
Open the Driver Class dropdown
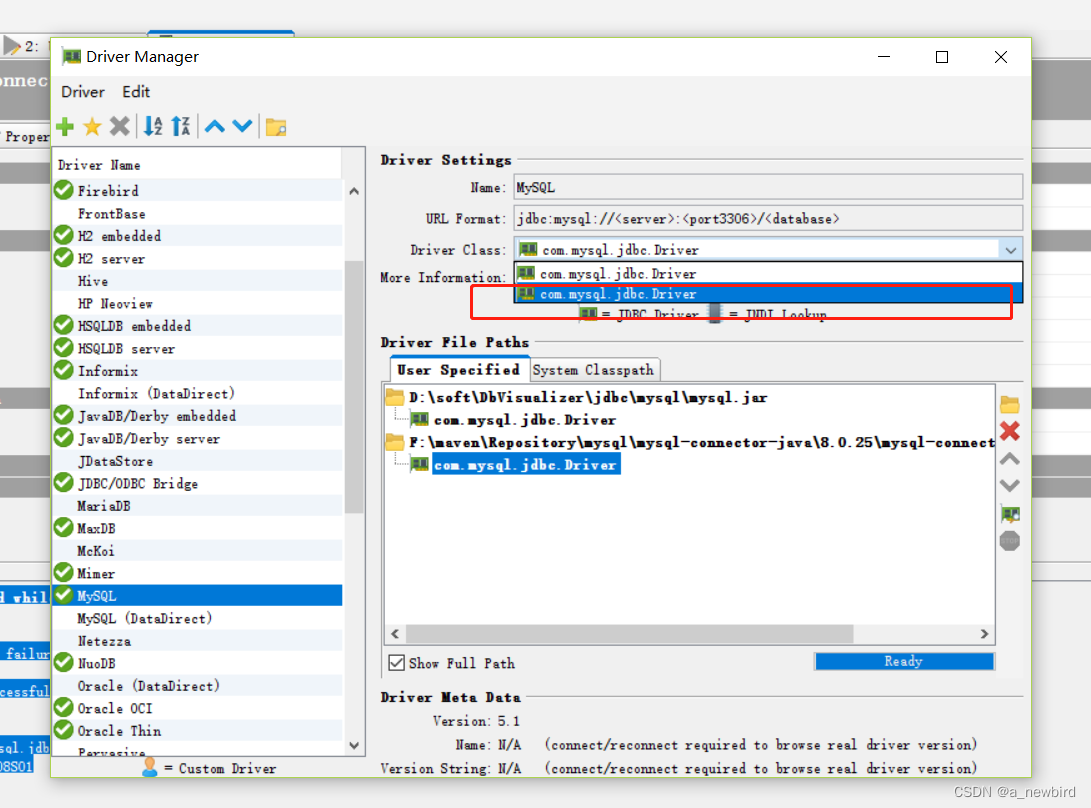(x=1011, y=248)
